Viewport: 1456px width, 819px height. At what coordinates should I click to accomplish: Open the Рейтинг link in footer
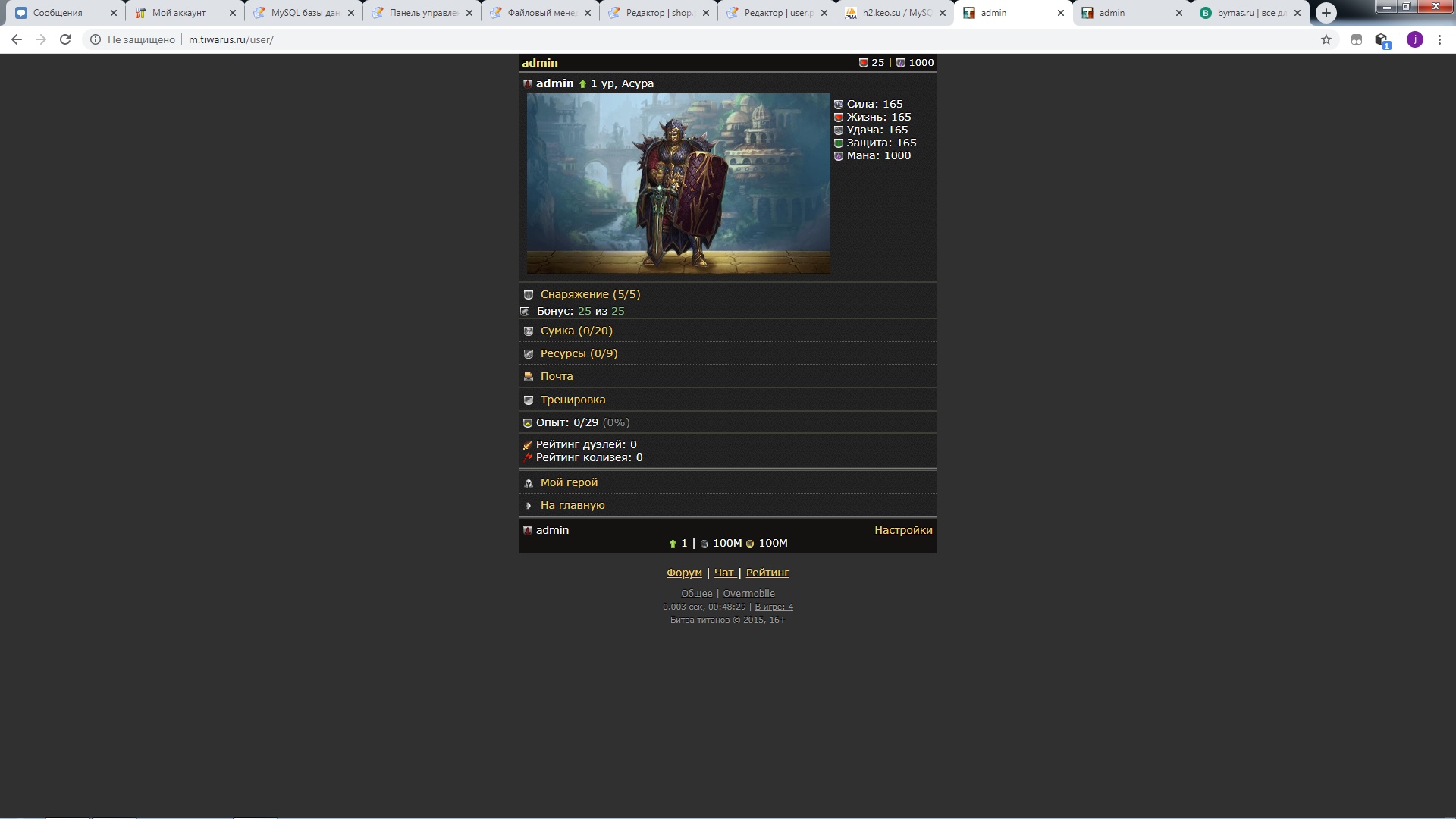tap(767, 573)
